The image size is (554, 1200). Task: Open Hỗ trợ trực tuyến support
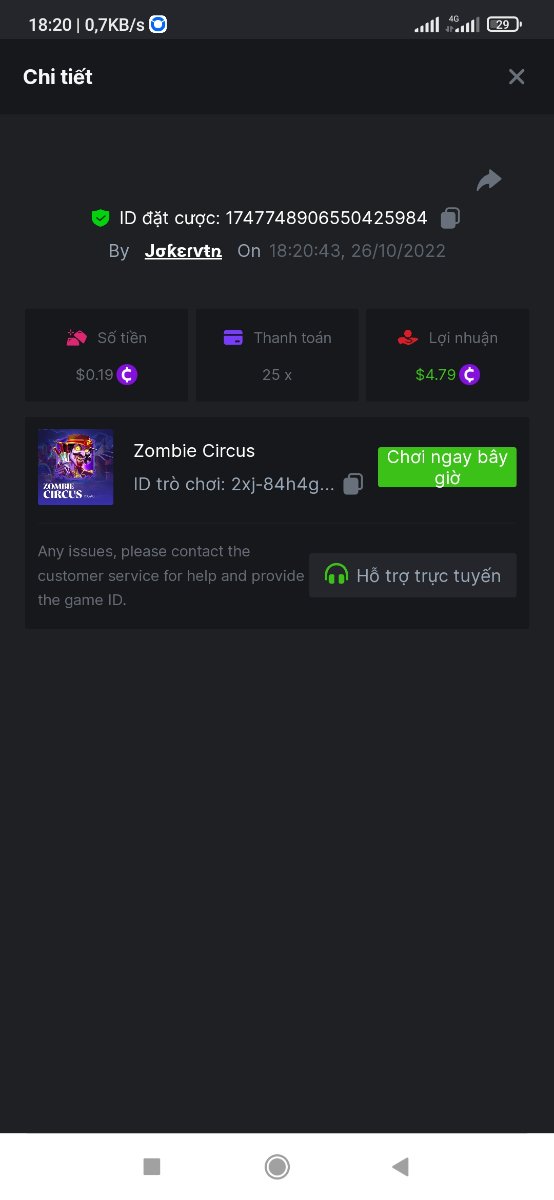[x=413, y=575]
